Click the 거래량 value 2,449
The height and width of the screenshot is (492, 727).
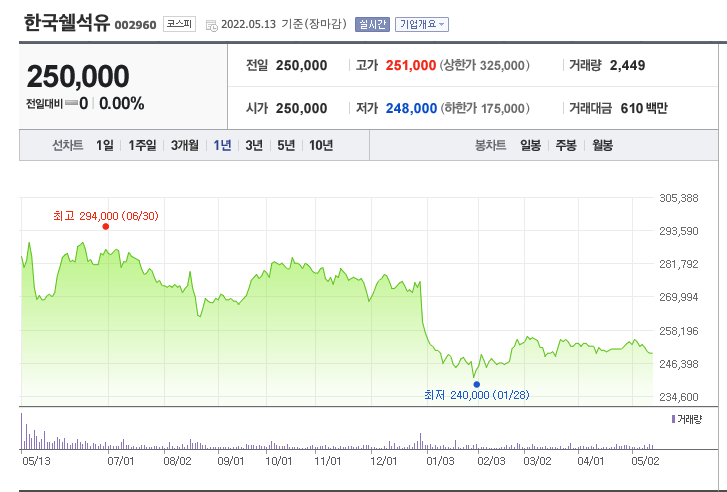pos(627,65)
